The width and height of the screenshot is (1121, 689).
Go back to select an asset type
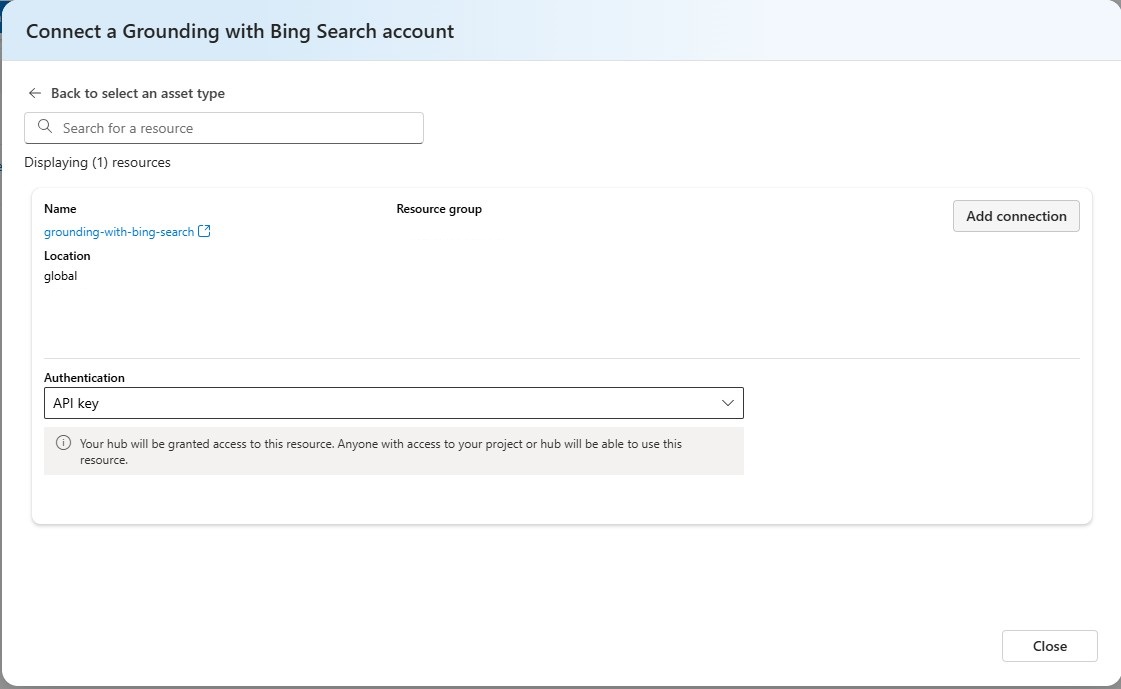point(137,93)
